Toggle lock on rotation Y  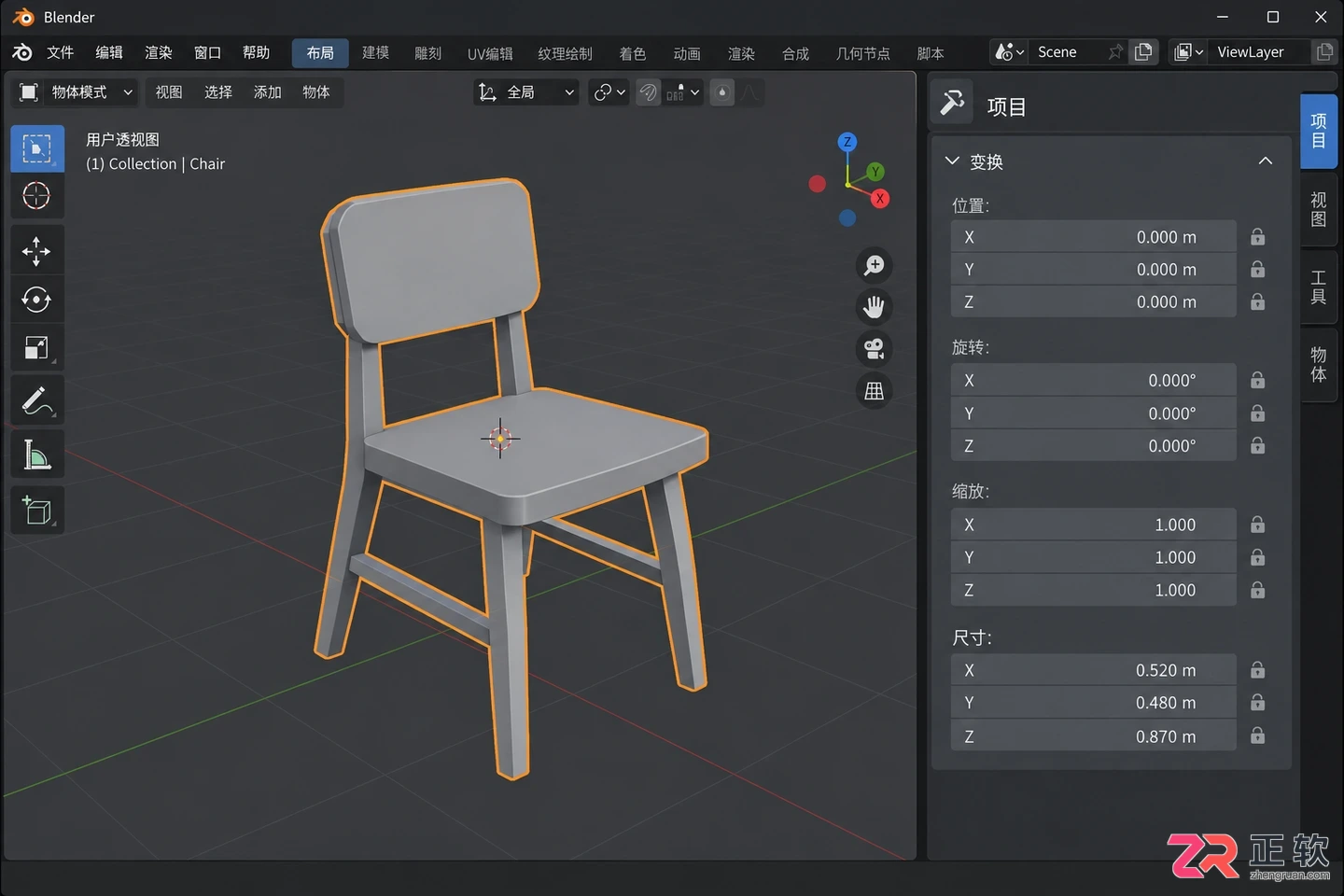coord(1258,413)
